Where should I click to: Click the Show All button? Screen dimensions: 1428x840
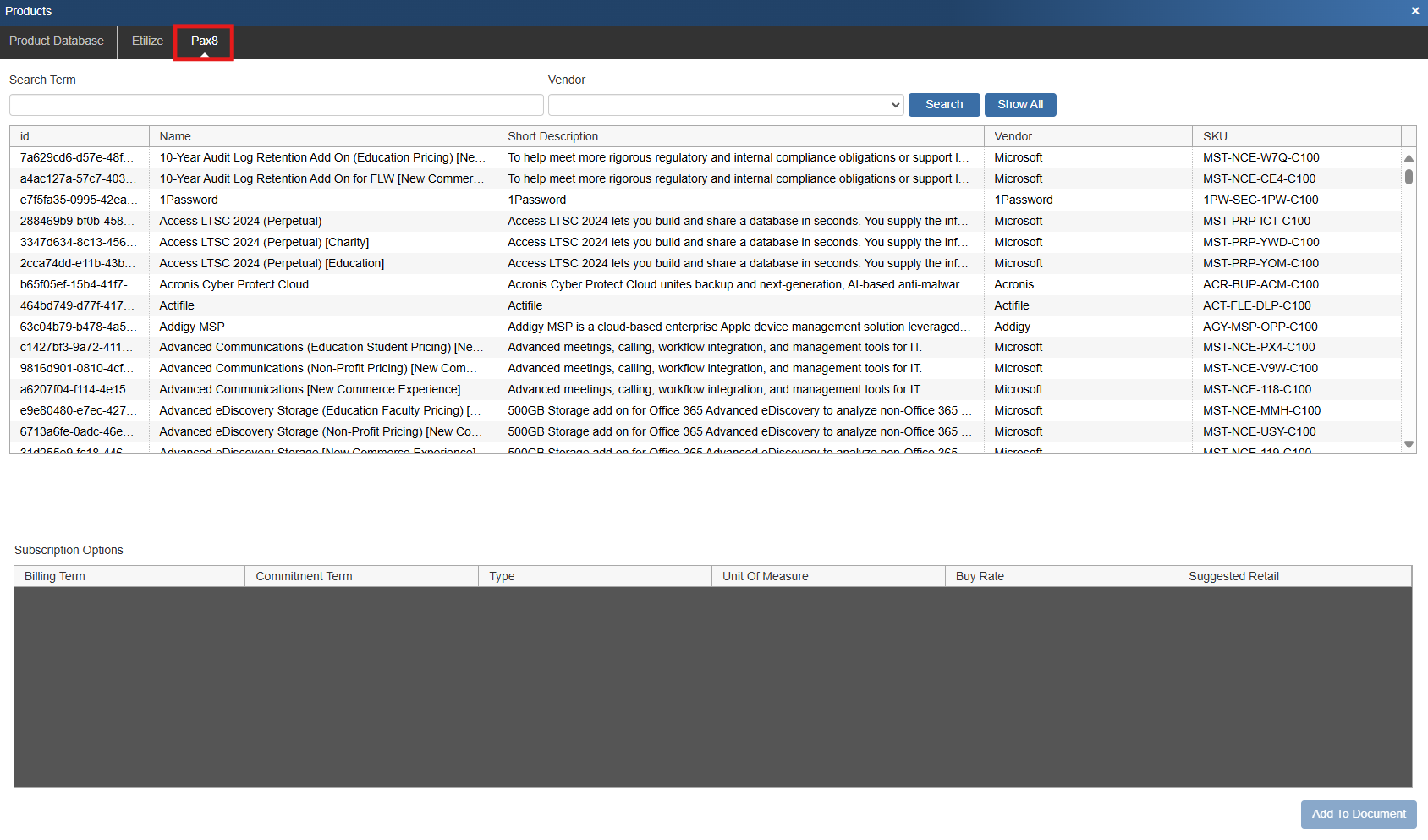1019,105
